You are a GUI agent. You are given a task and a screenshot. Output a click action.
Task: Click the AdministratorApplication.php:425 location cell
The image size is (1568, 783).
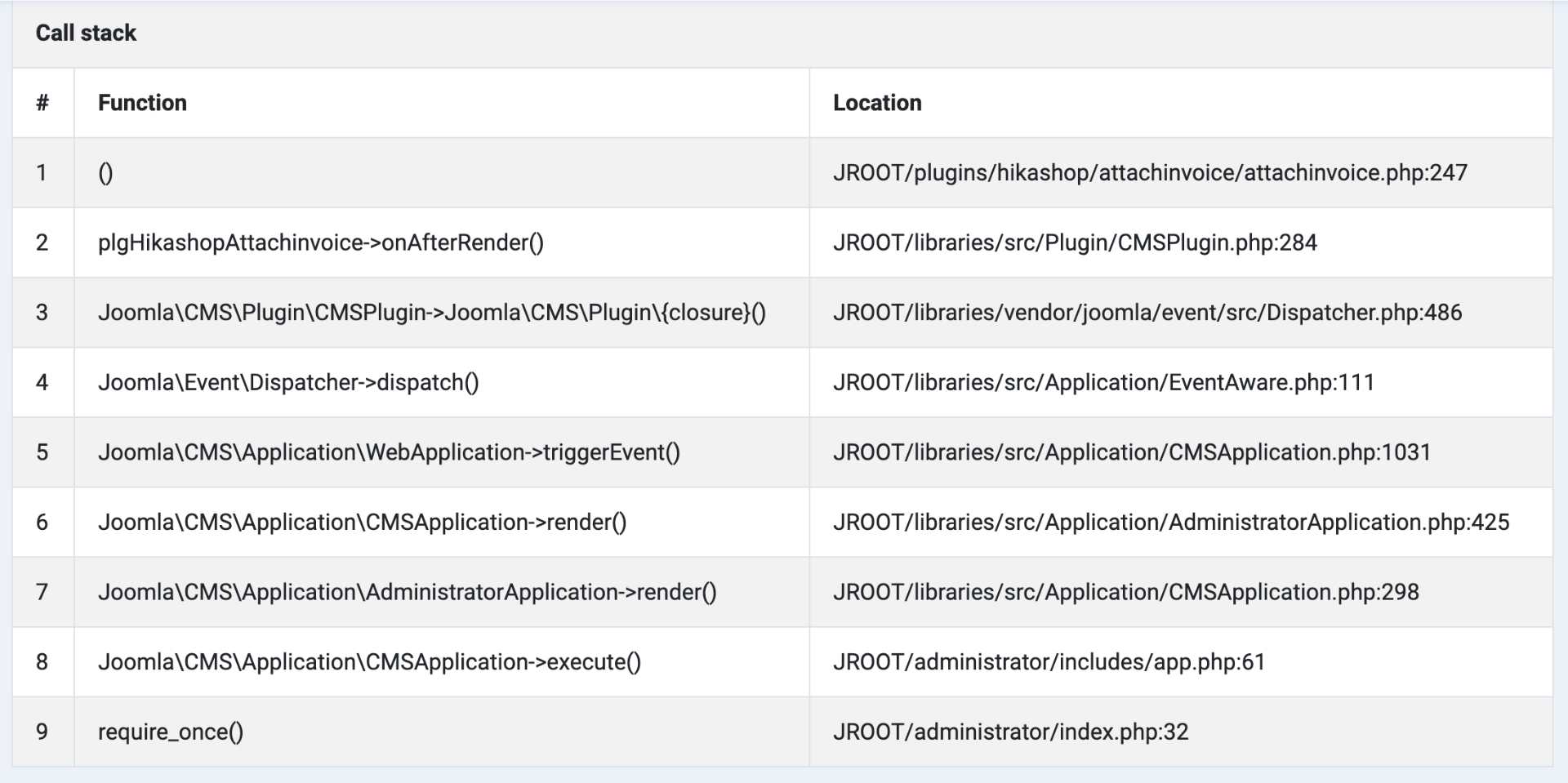pos(1171,523)
